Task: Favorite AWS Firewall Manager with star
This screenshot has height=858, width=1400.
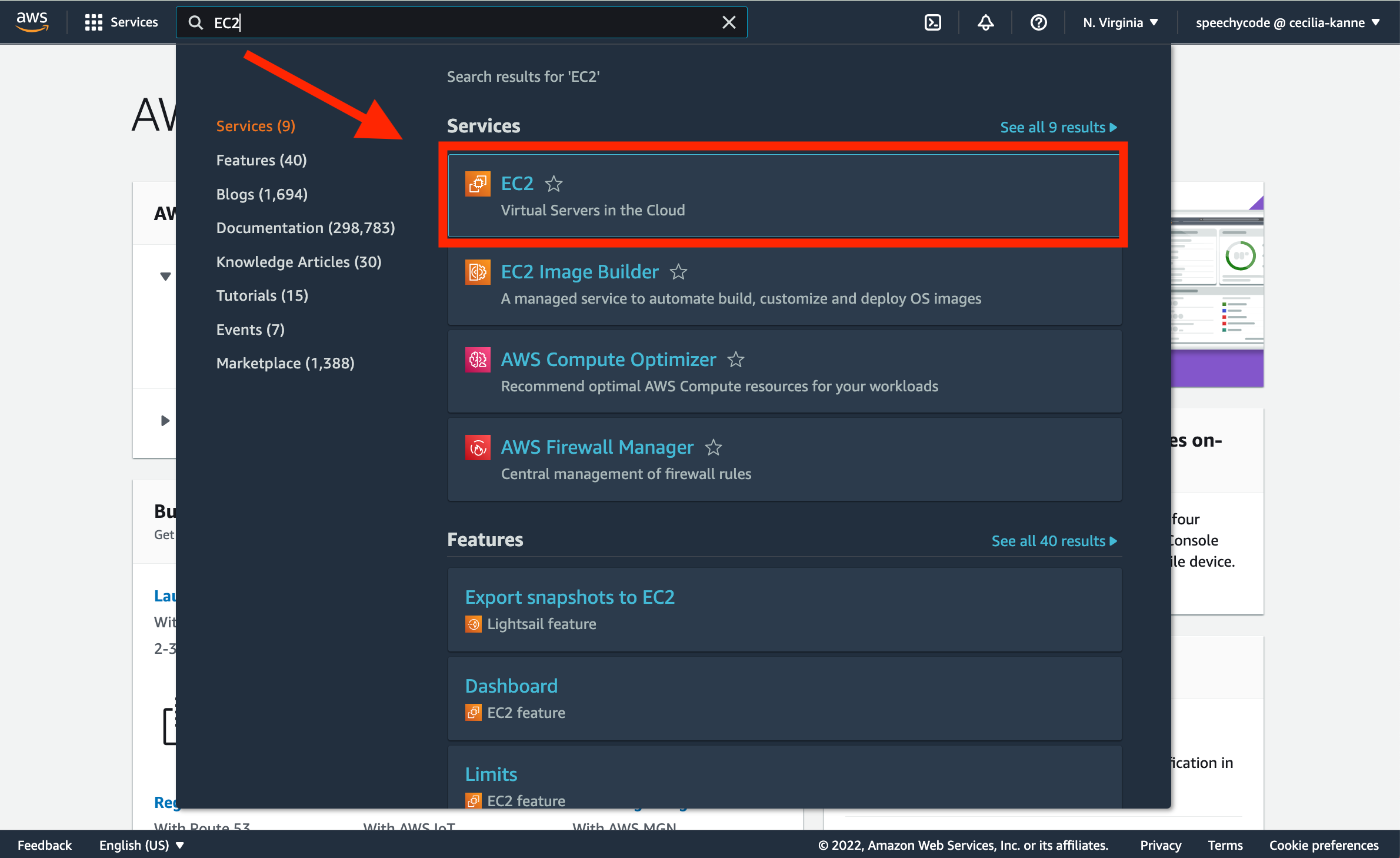Action: click(x=714, y=447)
